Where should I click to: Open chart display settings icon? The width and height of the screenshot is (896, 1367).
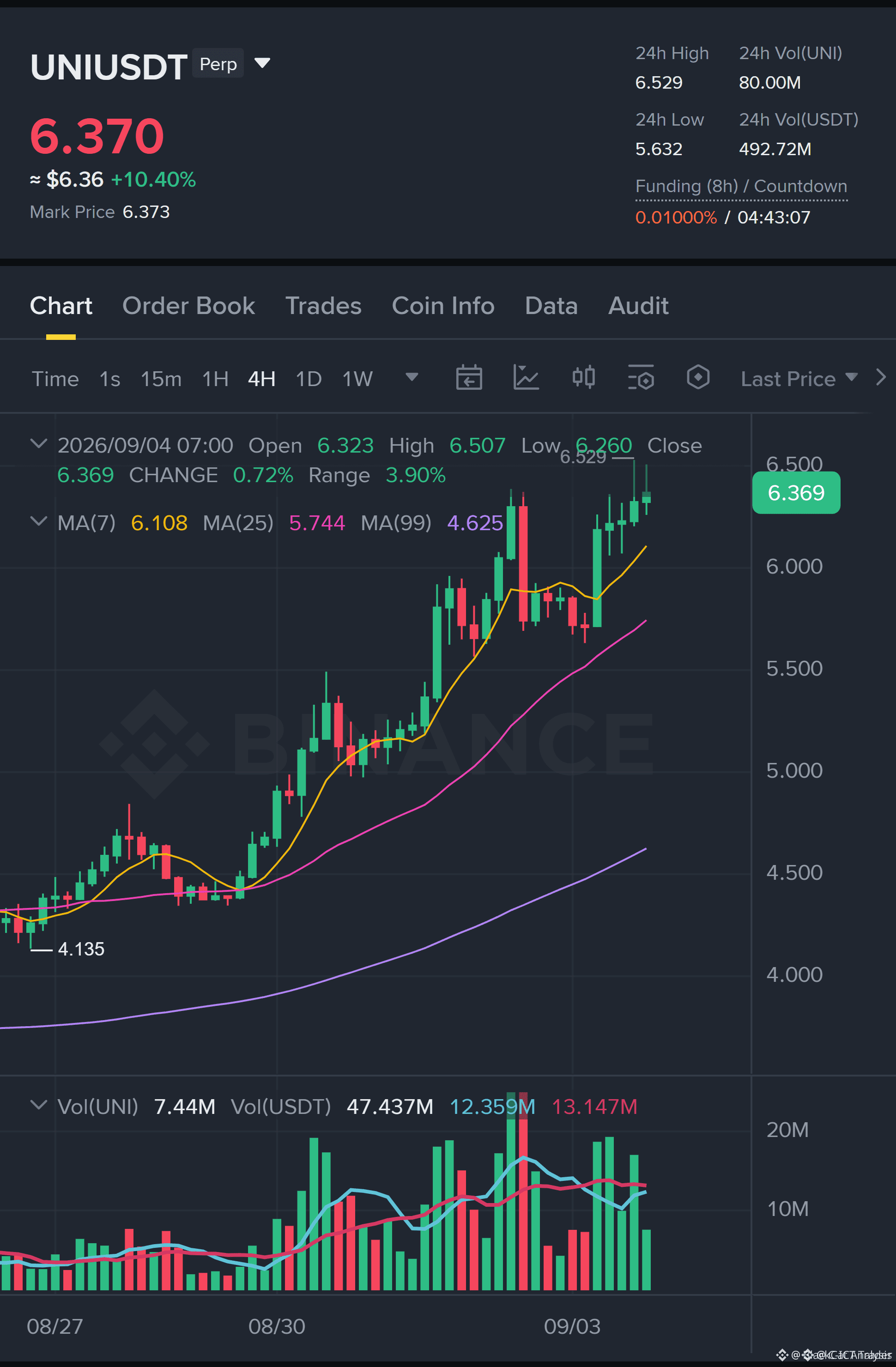coord(641,378)
